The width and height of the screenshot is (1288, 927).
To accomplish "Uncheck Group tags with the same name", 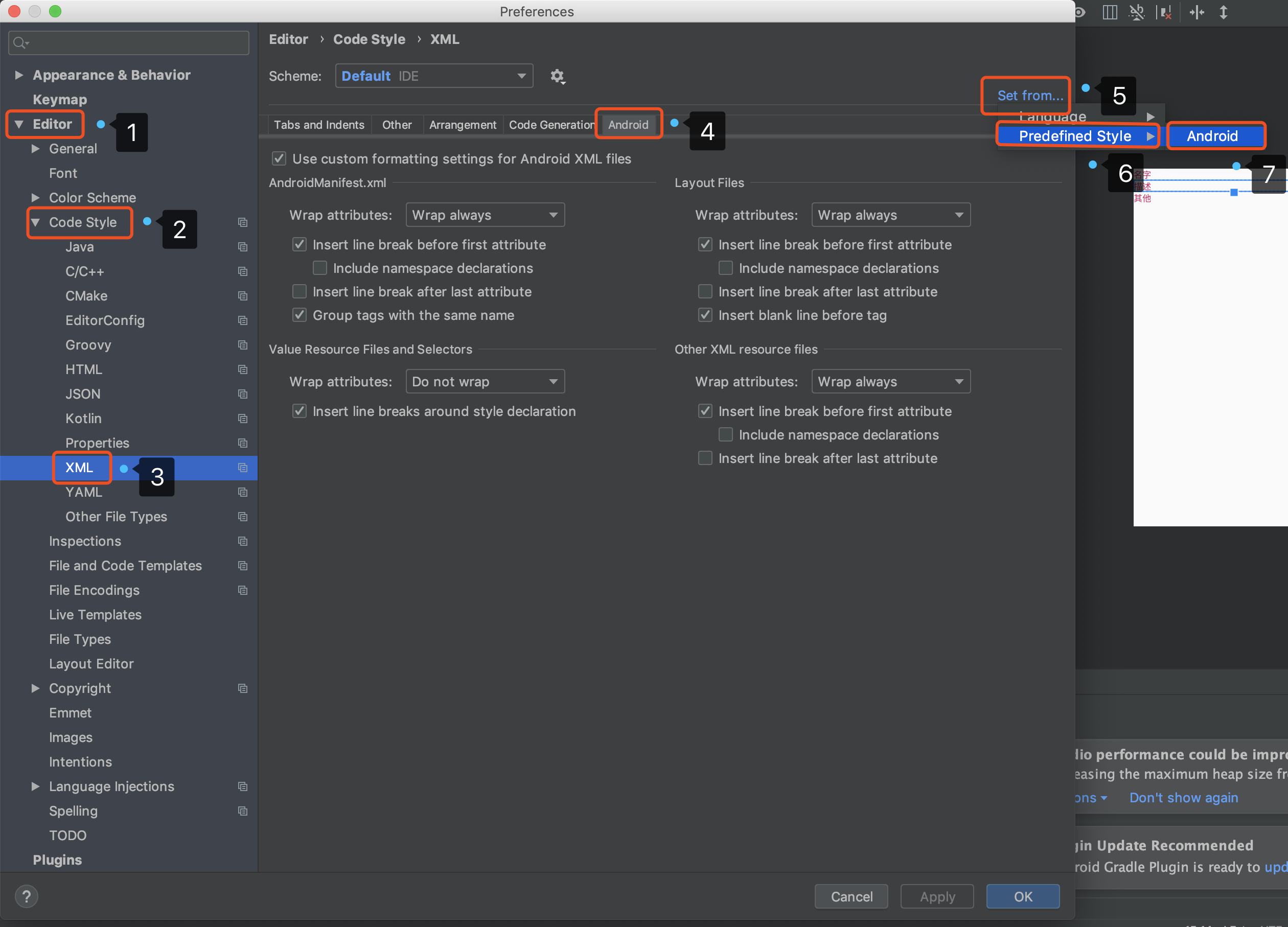I will [x=300, y=315].
